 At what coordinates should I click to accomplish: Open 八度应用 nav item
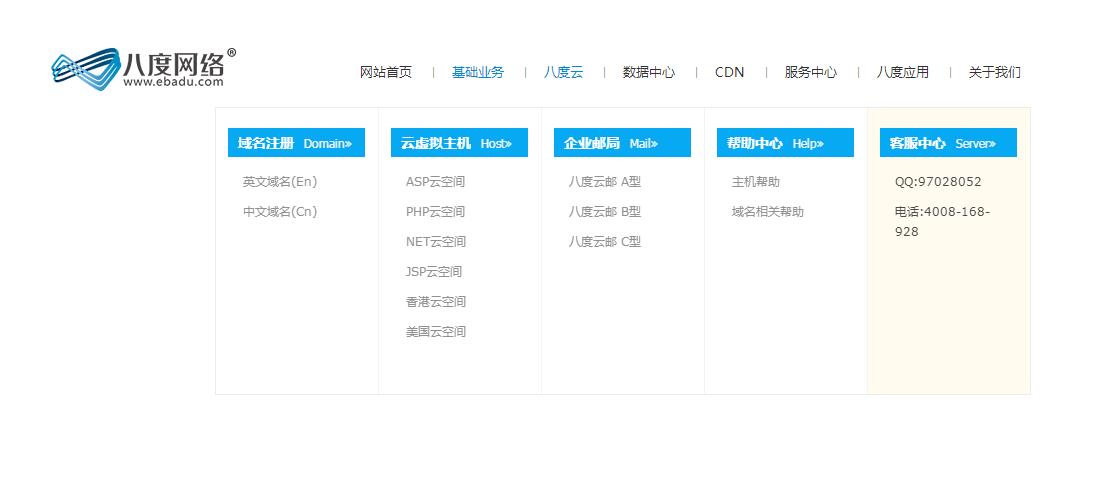point(902,72)
